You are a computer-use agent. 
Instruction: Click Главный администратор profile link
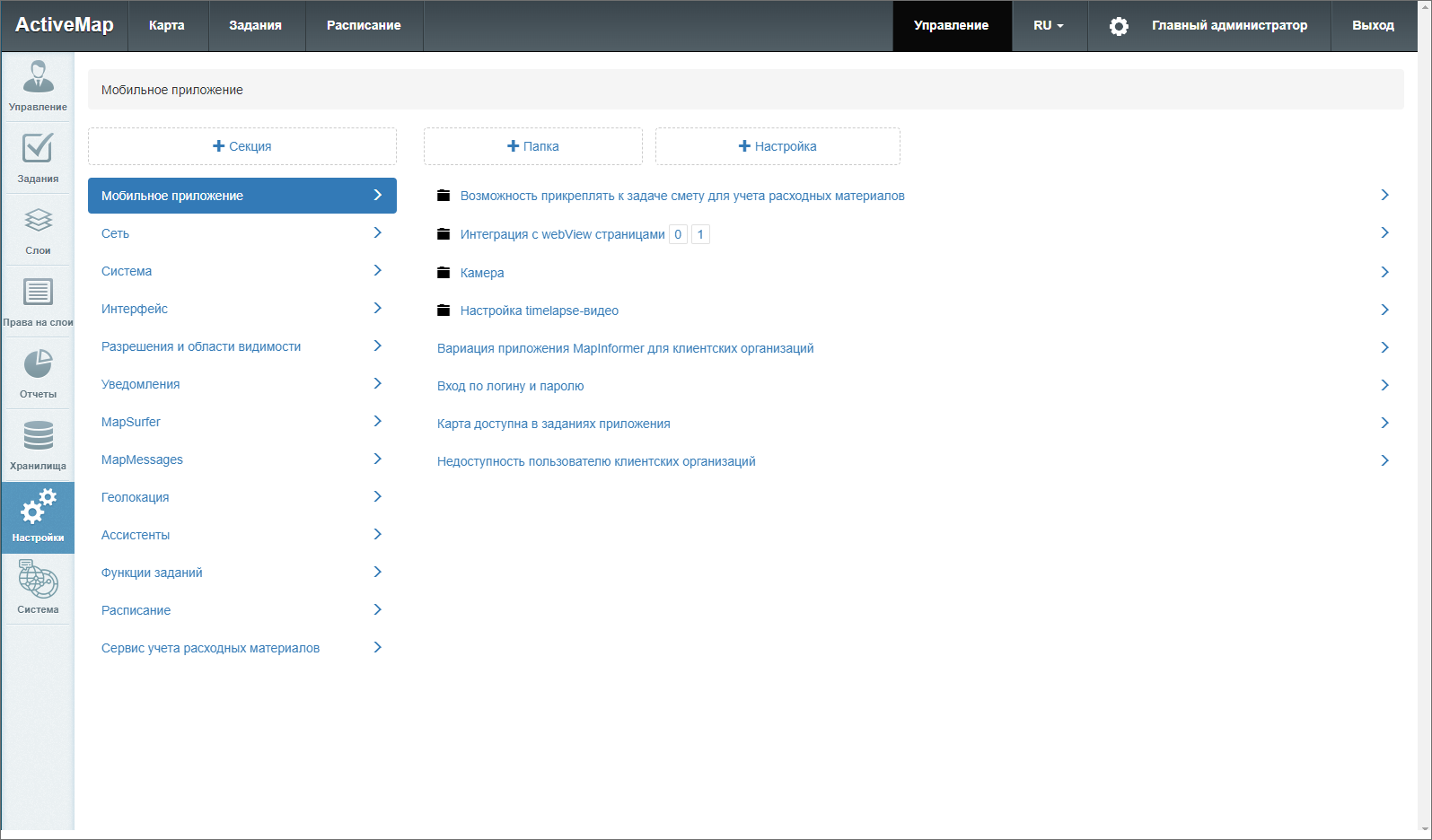[1229, 25]
